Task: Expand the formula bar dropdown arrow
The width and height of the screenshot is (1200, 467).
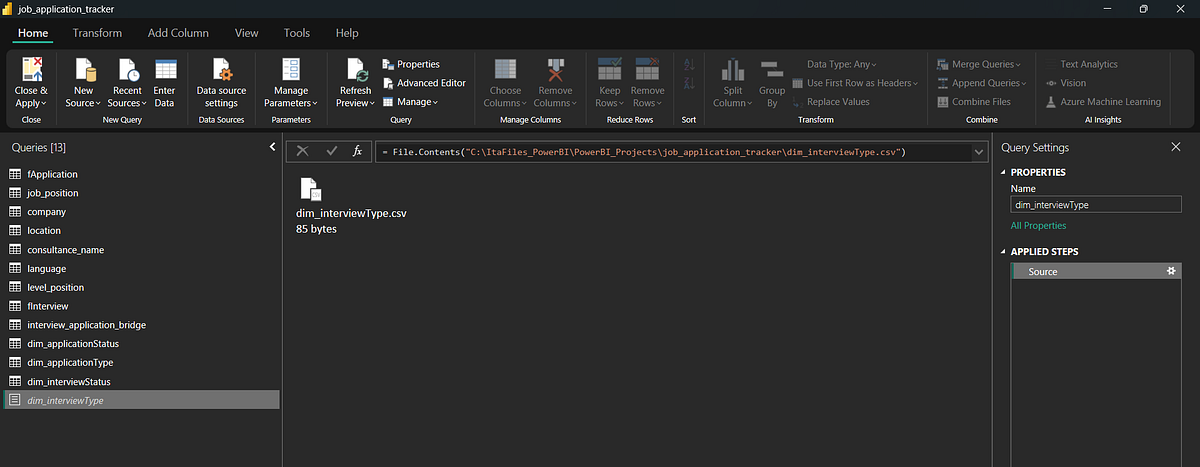Action: 979,152
